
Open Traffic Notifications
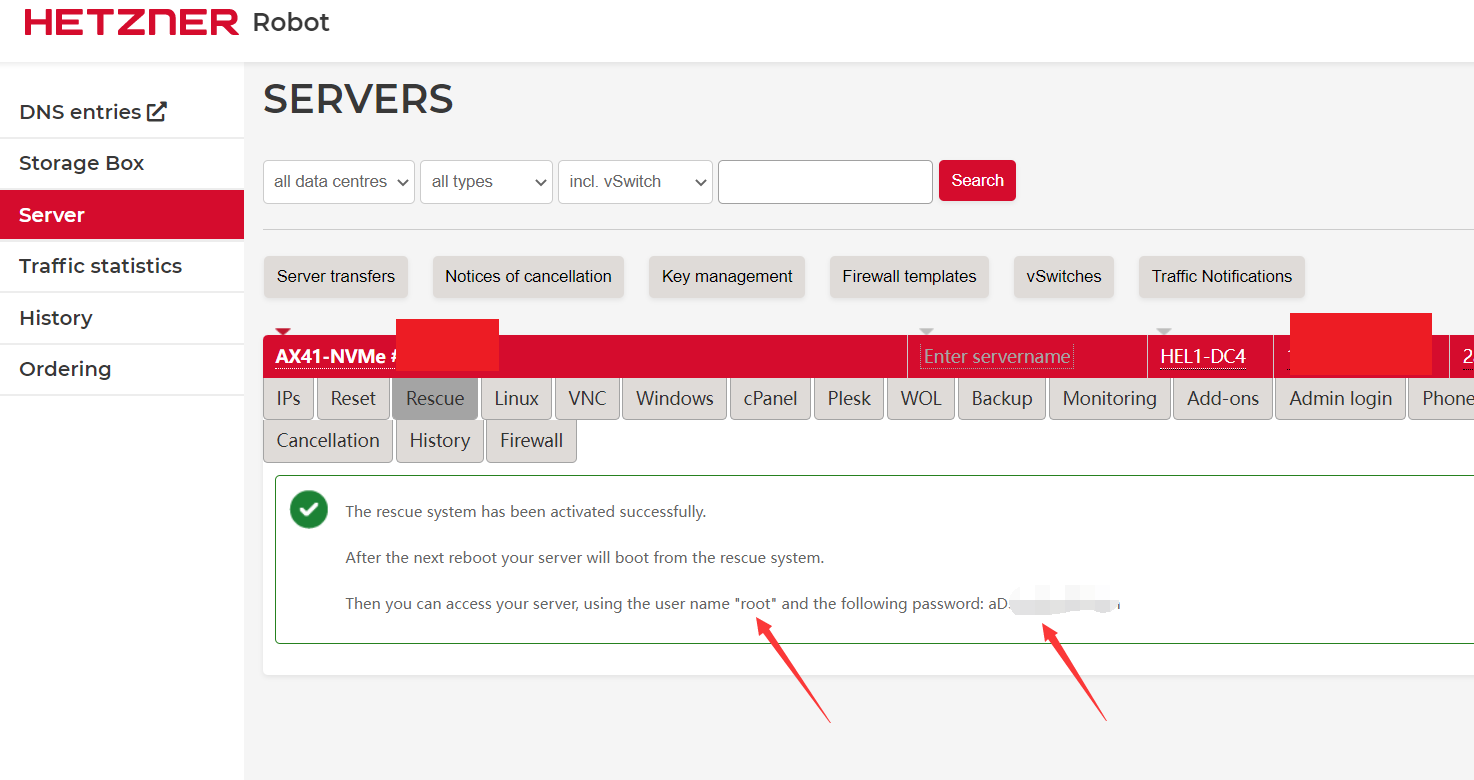pyautogui.click(x=1222, y=277)
